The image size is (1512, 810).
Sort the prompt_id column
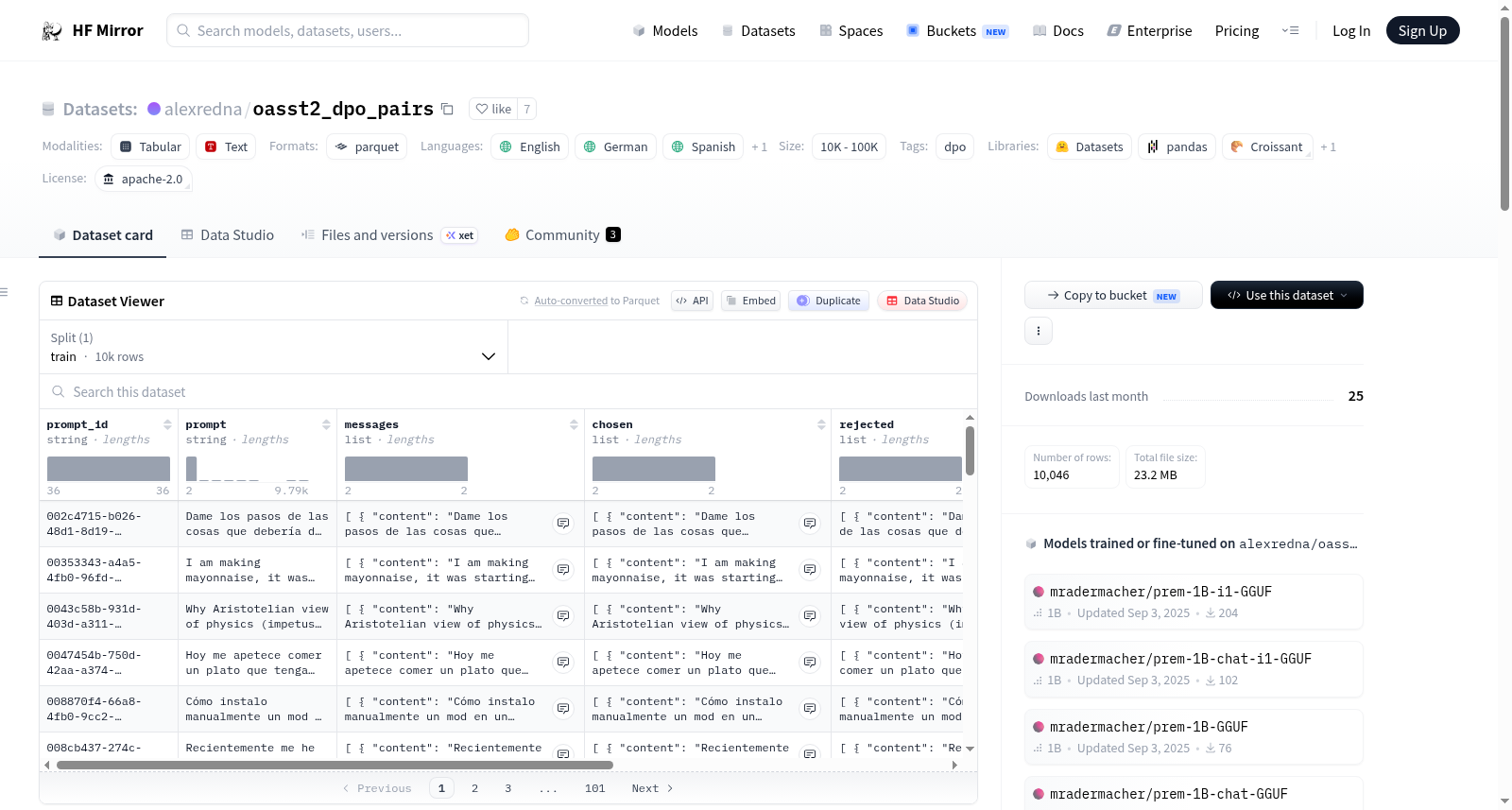[167, 425]
